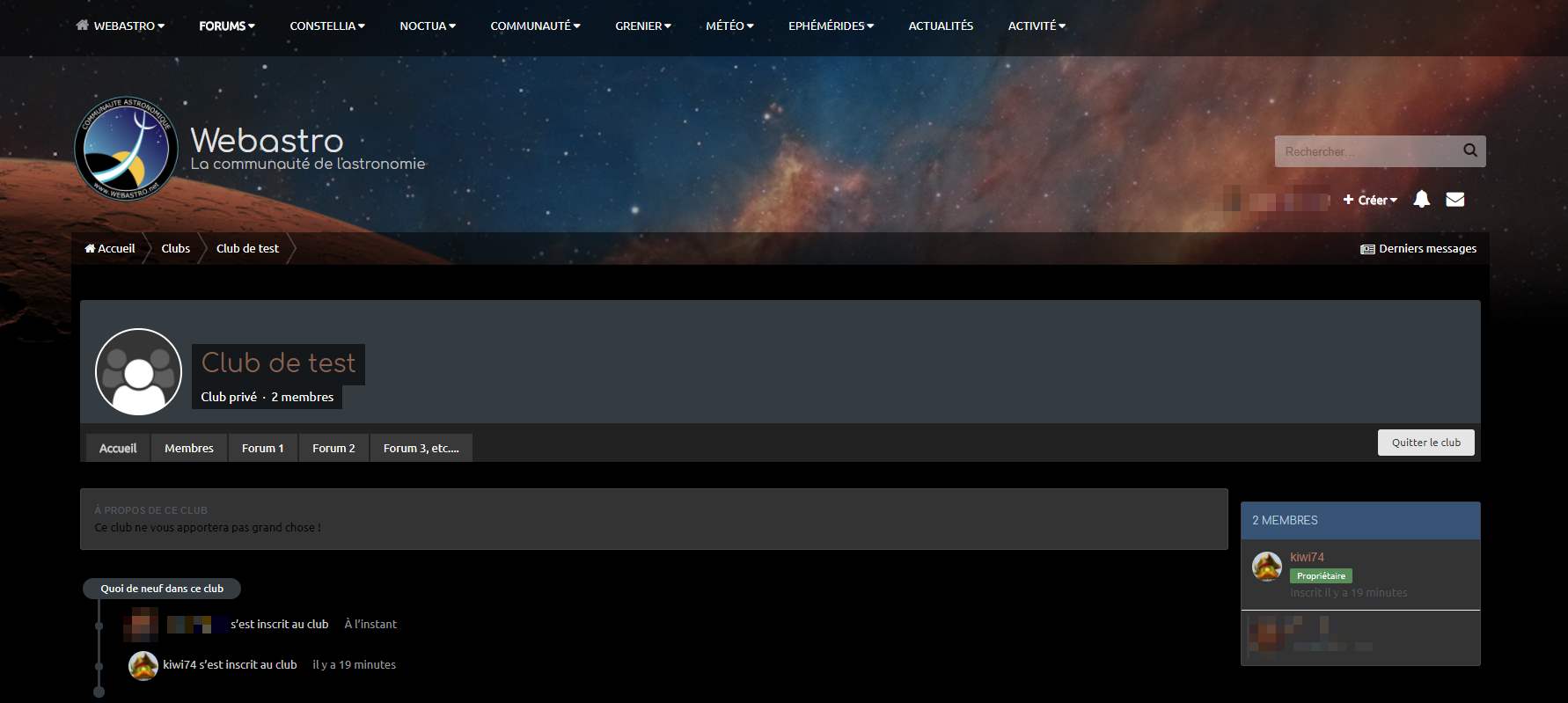Click the "Club privé · 2 membres" text
Viewport: 1568px width, 703px height.
267,397
